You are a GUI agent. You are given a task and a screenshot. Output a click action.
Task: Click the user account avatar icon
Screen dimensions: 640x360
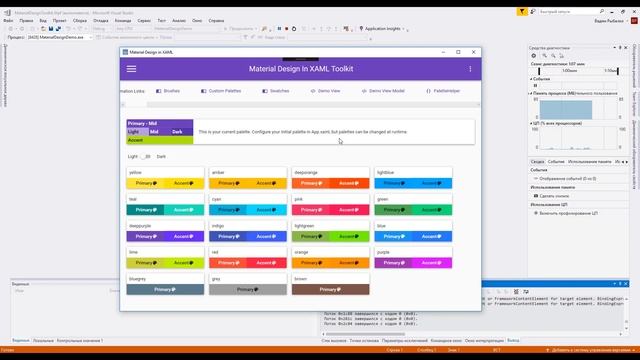point(634,21)
